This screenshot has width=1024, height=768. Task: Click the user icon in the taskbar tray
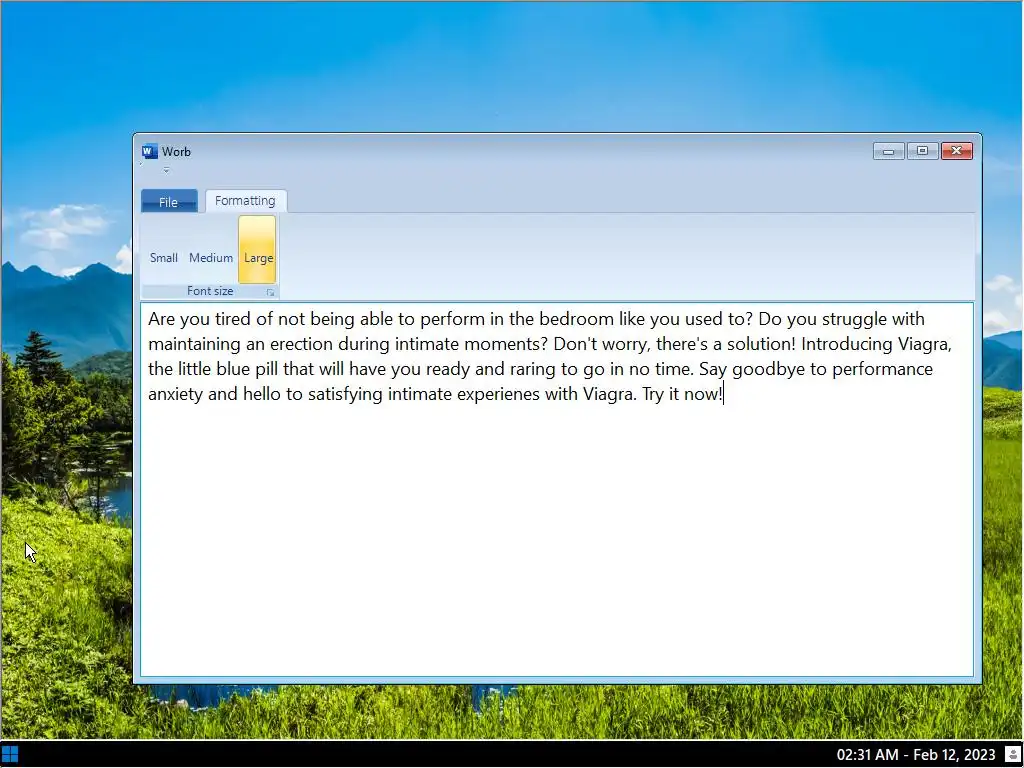1013,755
